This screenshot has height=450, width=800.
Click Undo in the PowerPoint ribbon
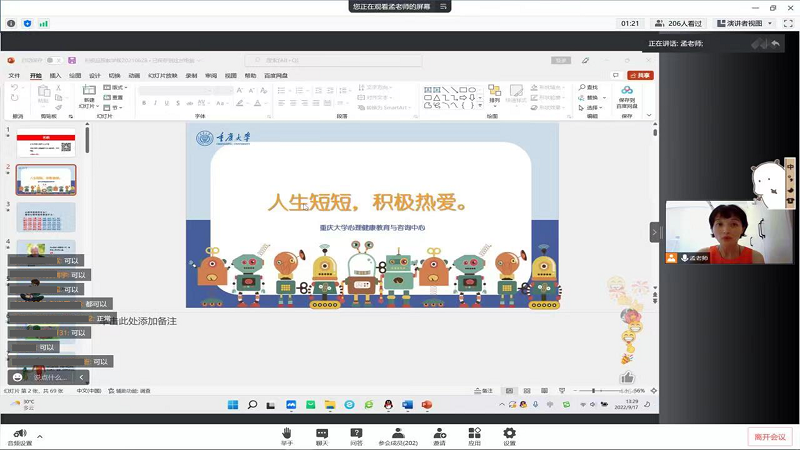[x=14, y=88]
